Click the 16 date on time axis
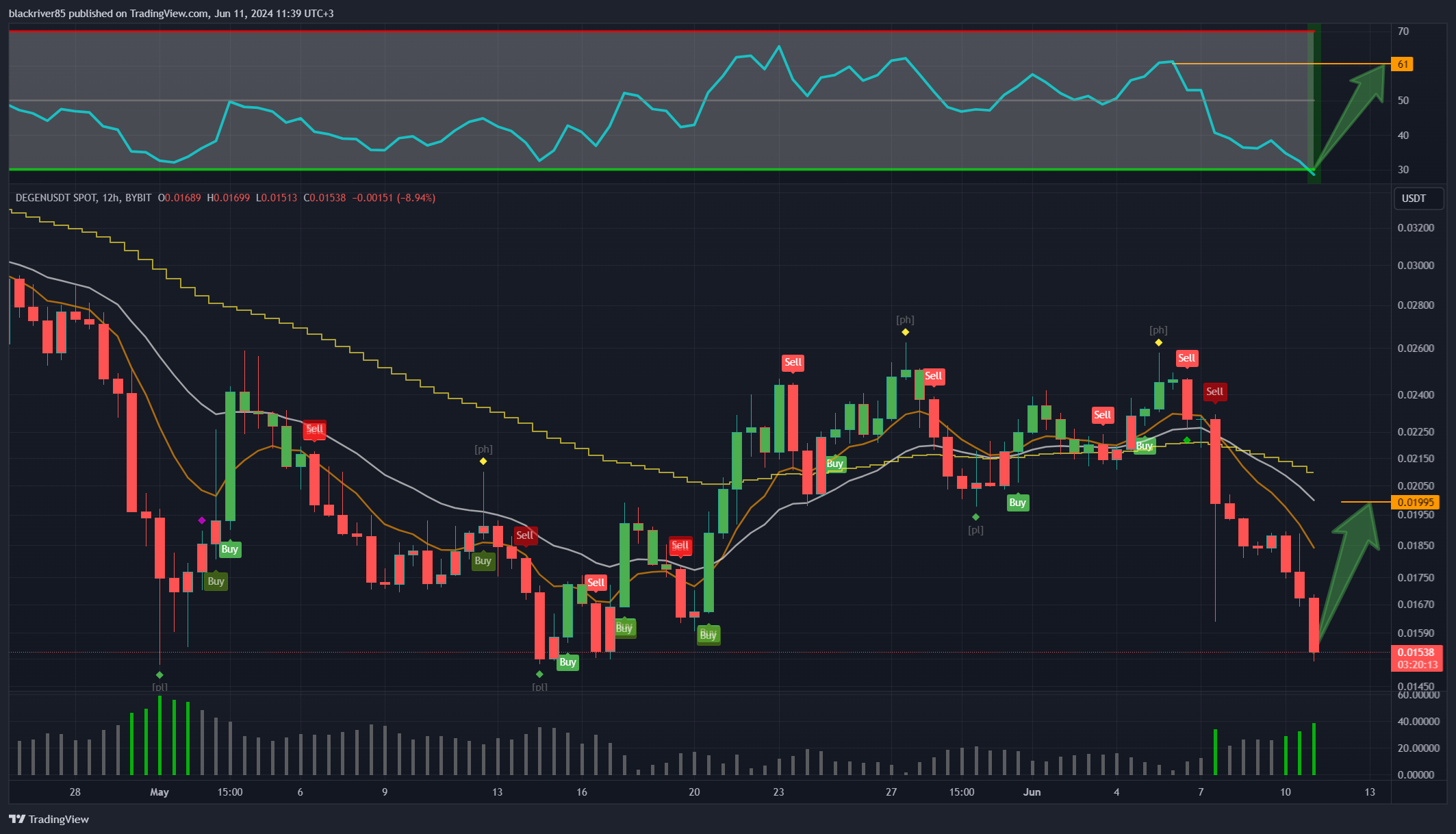 [x=582, y=792]
